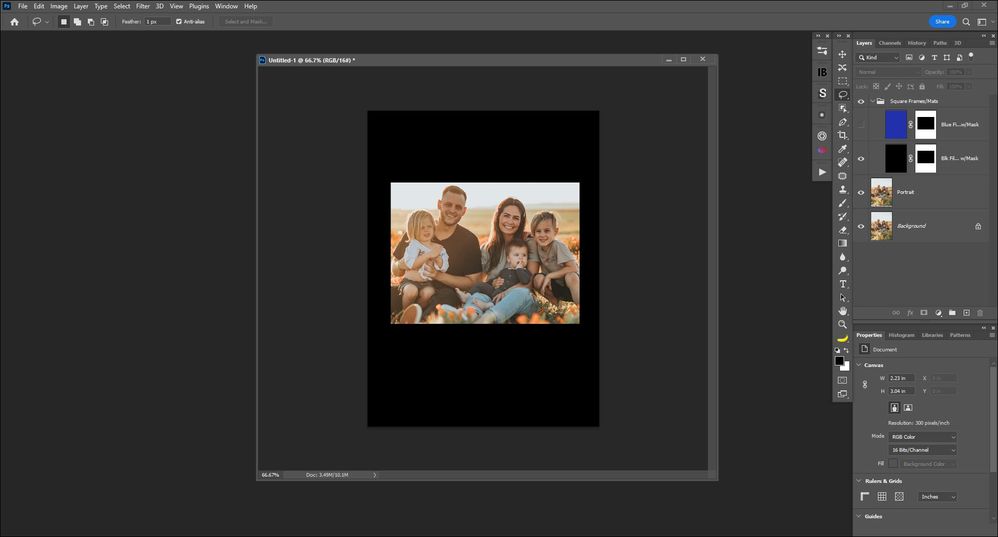Open the 16 Bits/Channel dropdown

coord(922,450)
